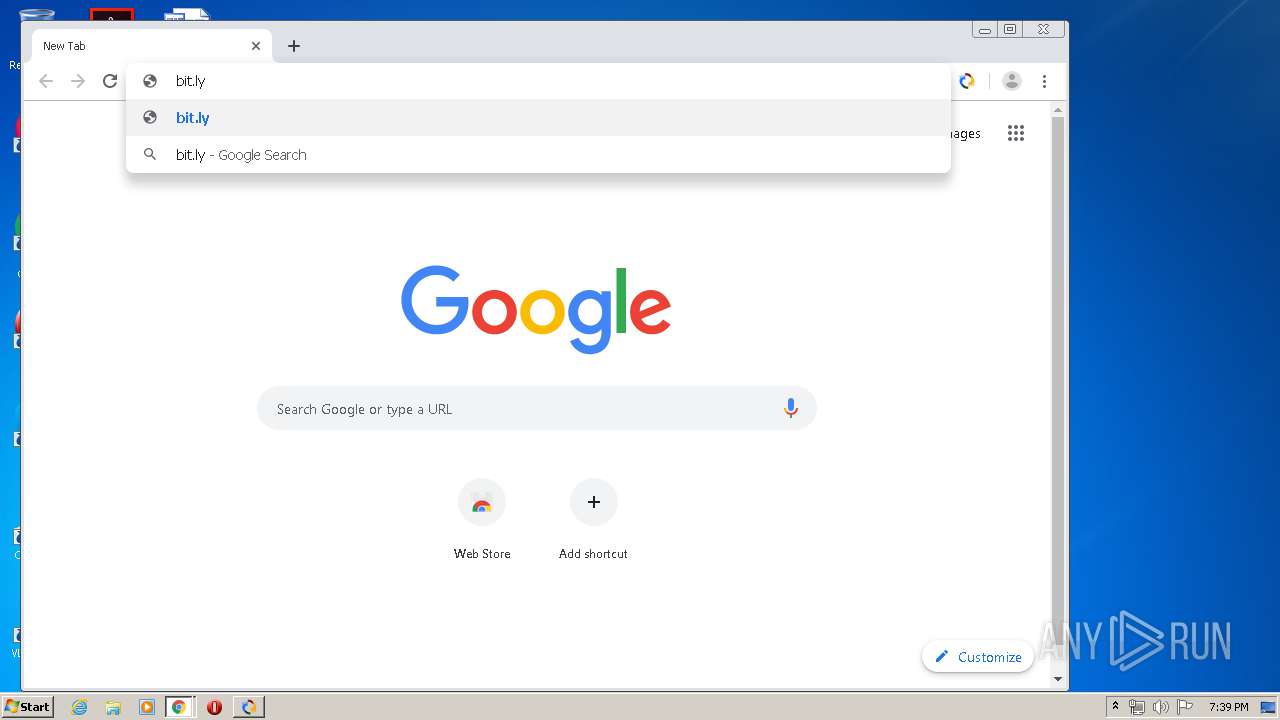
Task: Click the taskbar clock showing 7:39 PM
Action: click(x=1228, y=707)
